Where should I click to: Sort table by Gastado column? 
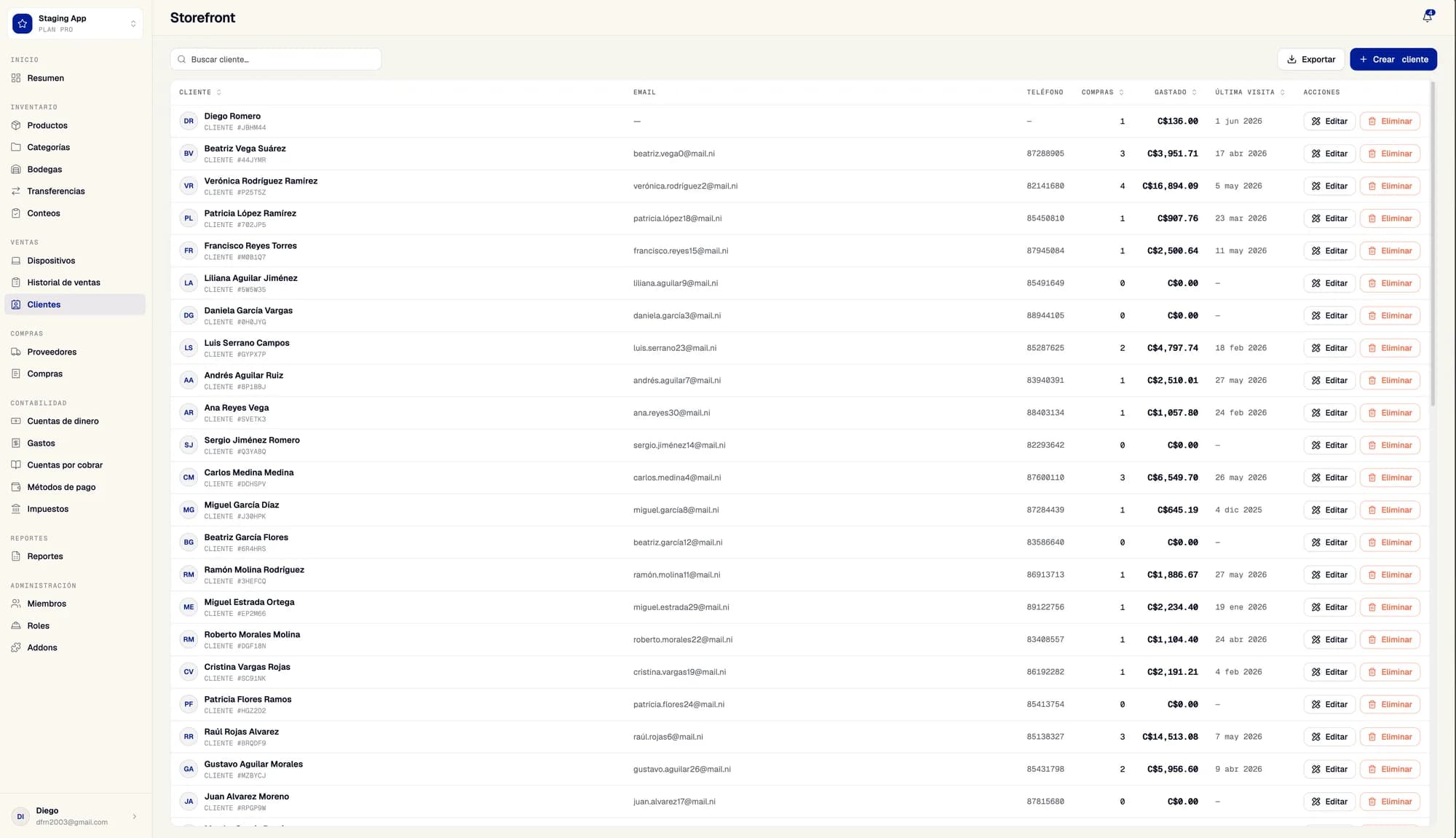[x=1175, y=92]
